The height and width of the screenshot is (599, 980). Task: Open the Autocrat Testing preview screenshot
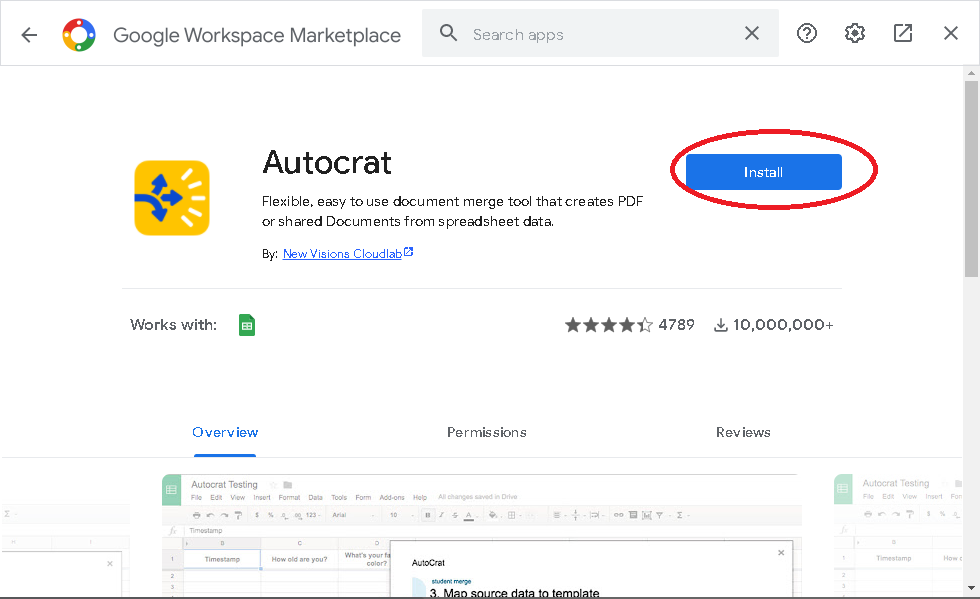(x=482, y=535)
